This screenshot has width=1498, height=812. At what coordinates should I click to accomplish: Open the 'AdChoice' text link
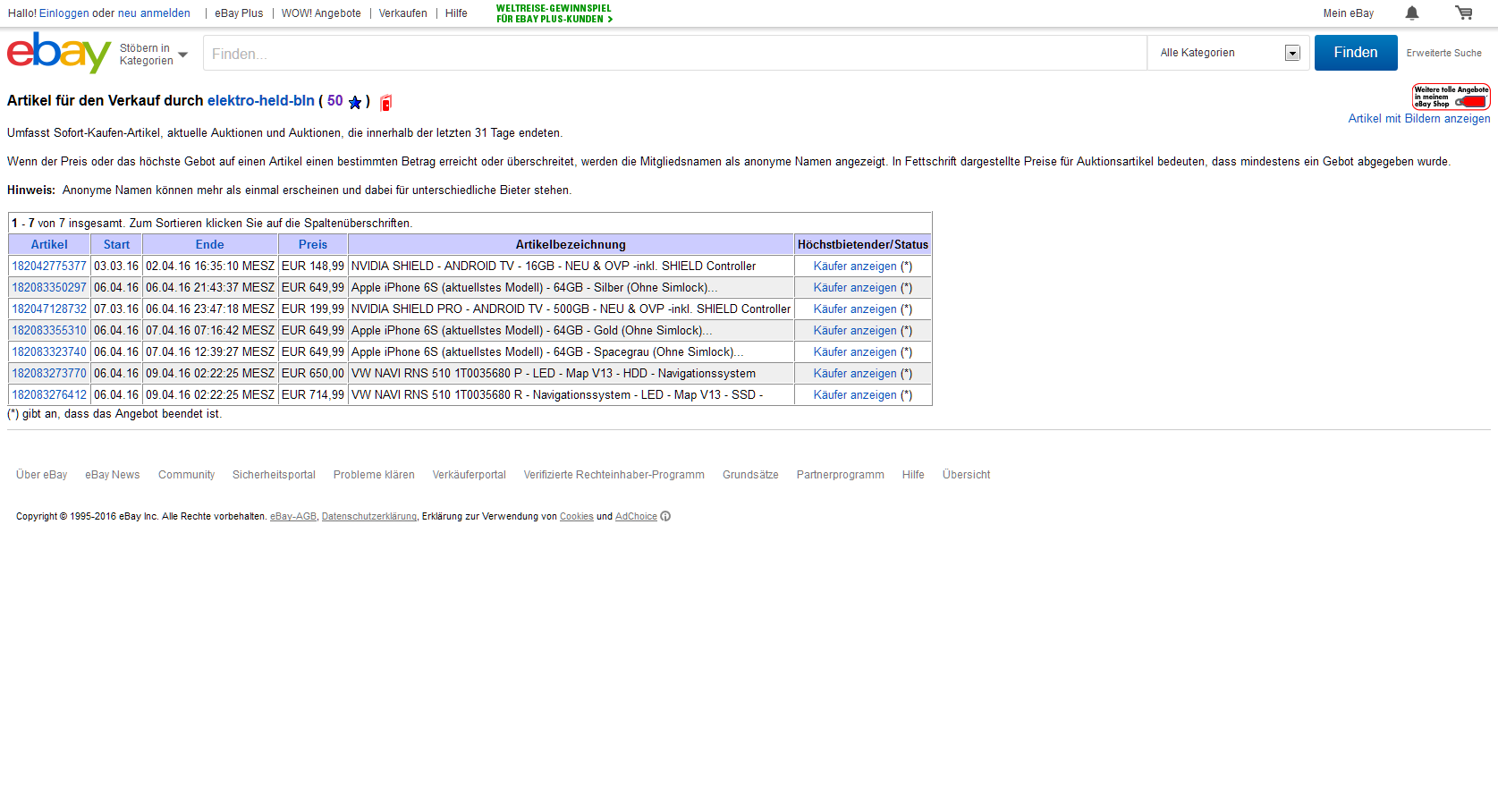tap(636, 517)
